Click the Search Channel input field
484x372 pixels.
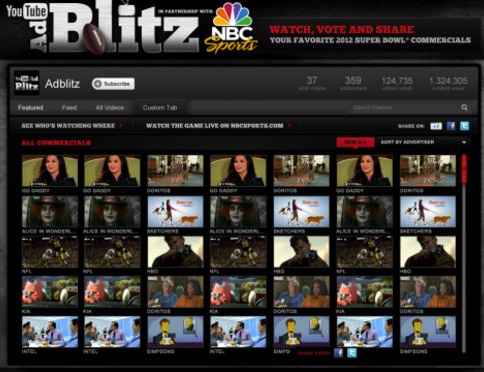[x=406, y=108]
